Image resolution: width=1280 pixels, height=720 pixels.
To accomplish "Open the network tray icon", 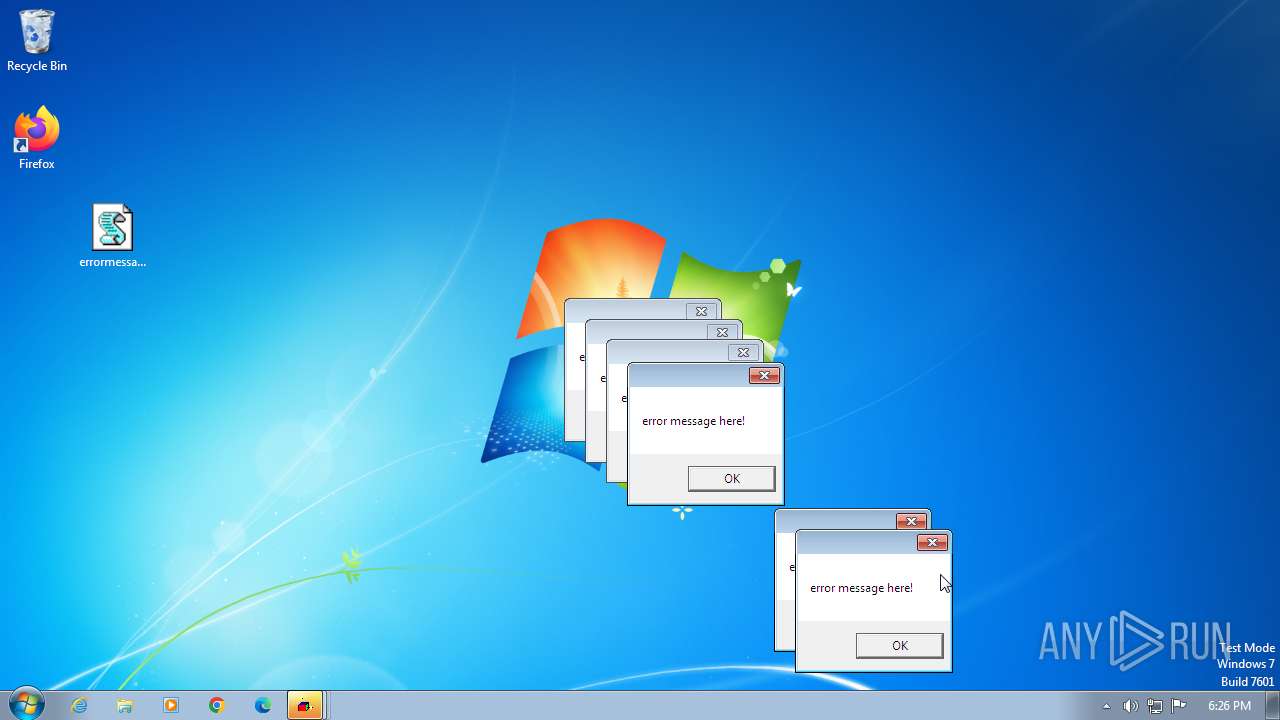I will [x=1154, y=706].
